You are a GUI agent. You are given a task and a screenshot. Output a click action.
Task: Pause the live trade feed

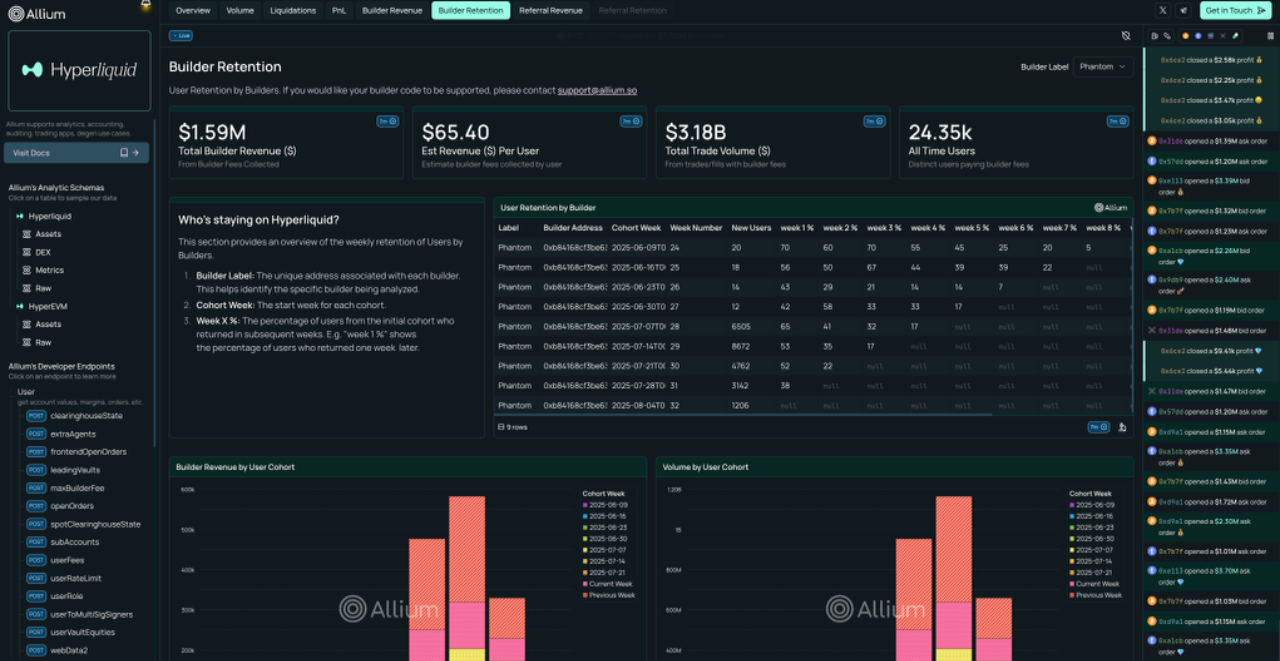coord(1271,36)
